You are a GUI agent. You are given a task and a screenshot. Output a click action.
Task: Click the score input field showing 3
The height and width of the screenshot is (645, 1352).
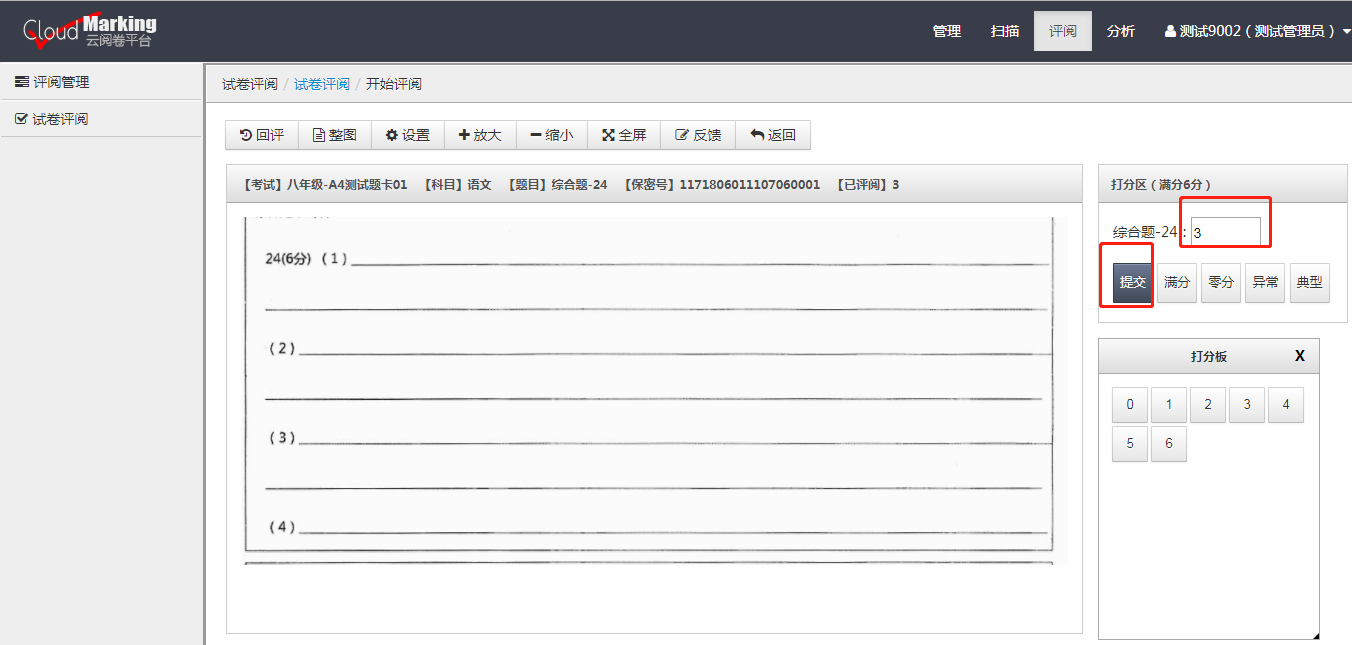click(x=1225, y=228)
